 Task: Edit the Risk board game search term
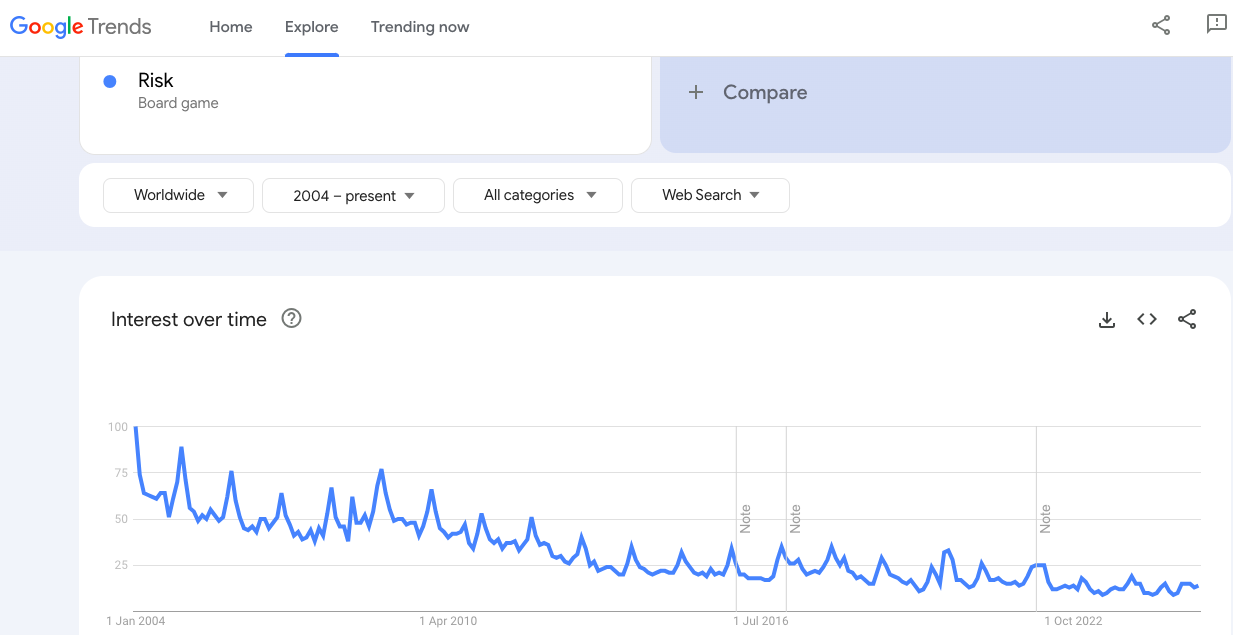tap(365, 92)
